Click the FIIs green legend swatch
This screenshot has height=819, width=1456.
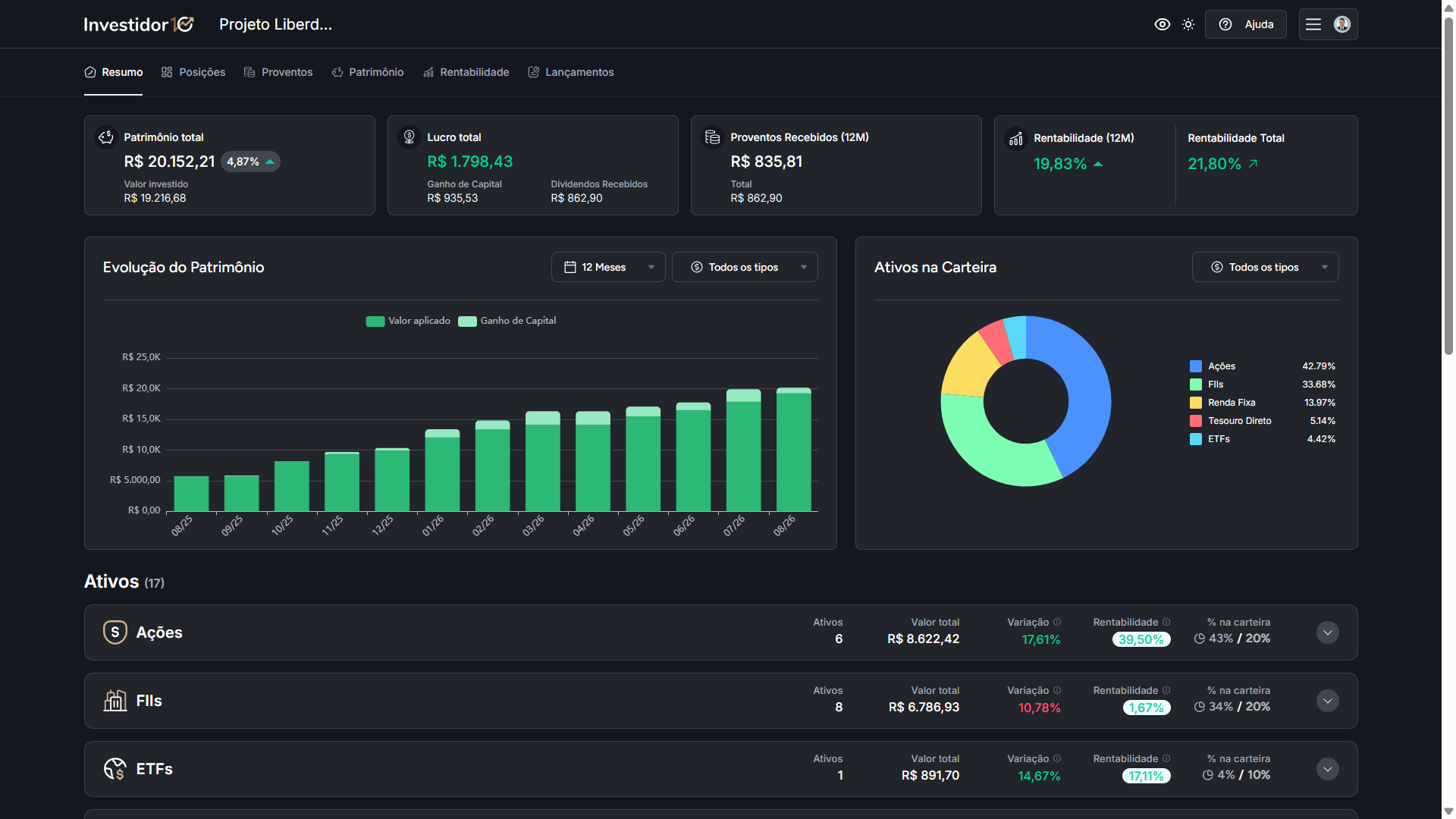point(1196,384)
